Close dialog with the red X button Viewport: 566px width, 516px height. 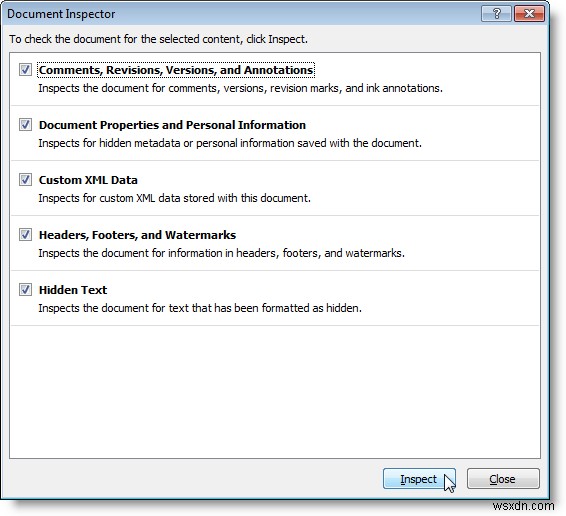click(x=529, y=14)
